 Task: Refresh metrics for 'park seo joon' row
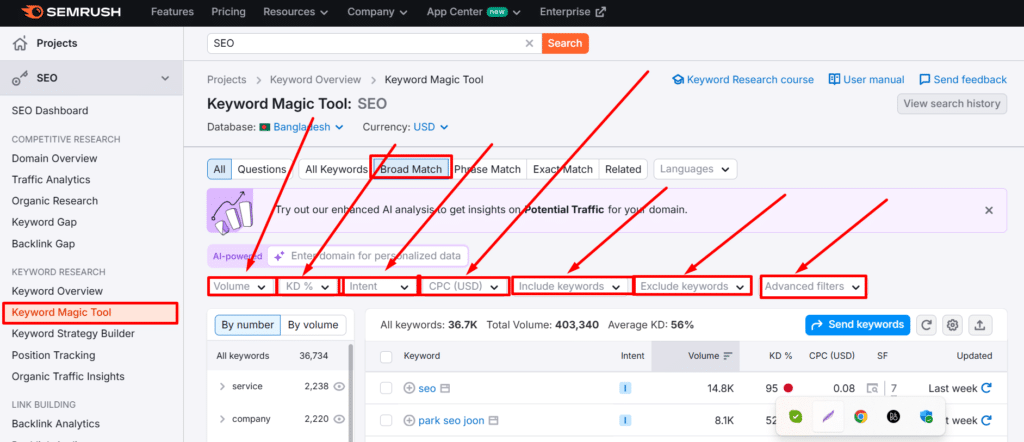click(987, 420)
